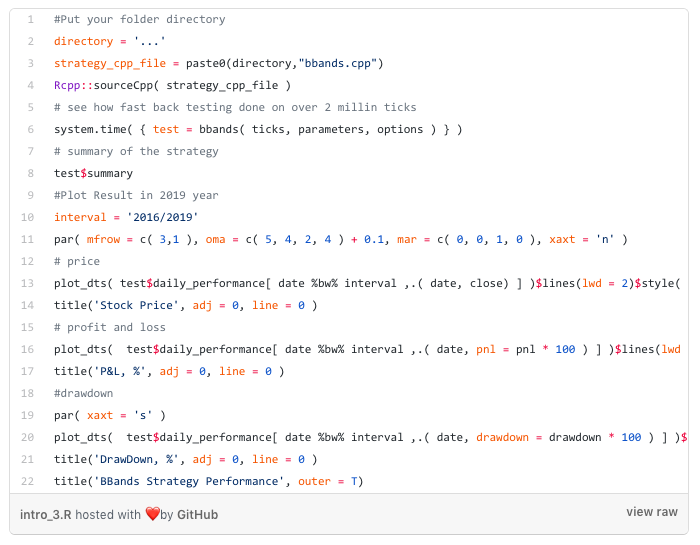Click line number 16 for pnl plot
Viewport: 700px width, 545px height.
point(28,349)
